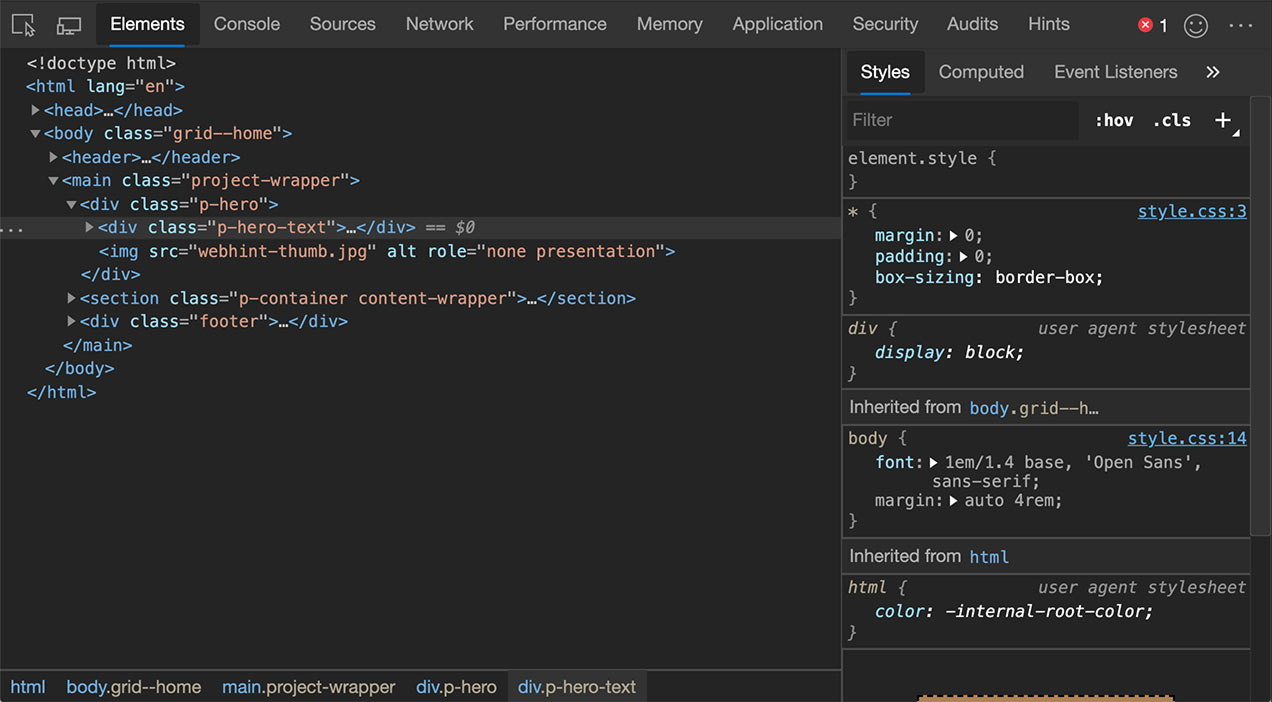Open the Network tab

440,24
